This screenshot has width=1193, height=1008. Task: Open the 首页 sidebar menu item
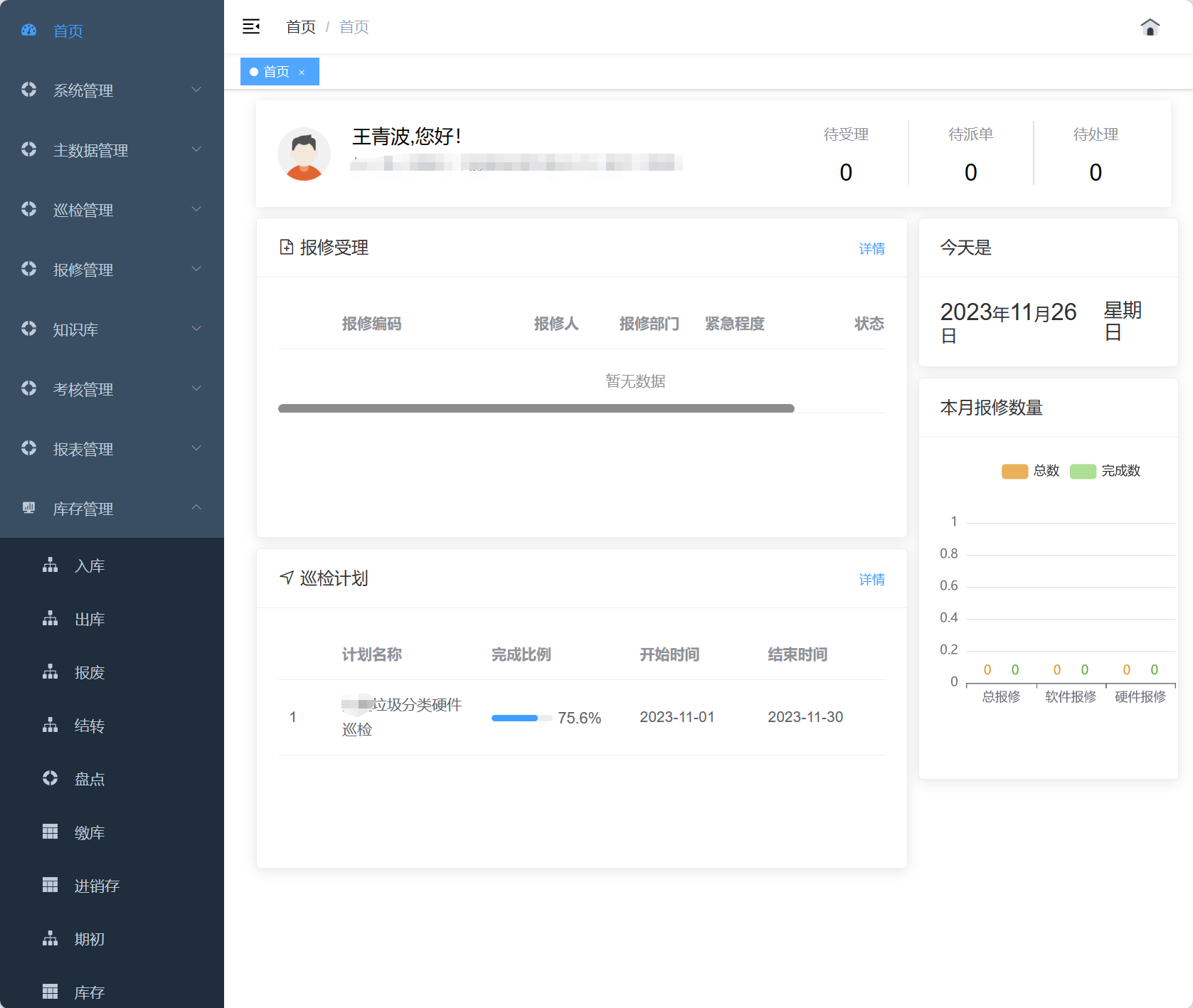[112, 30]
